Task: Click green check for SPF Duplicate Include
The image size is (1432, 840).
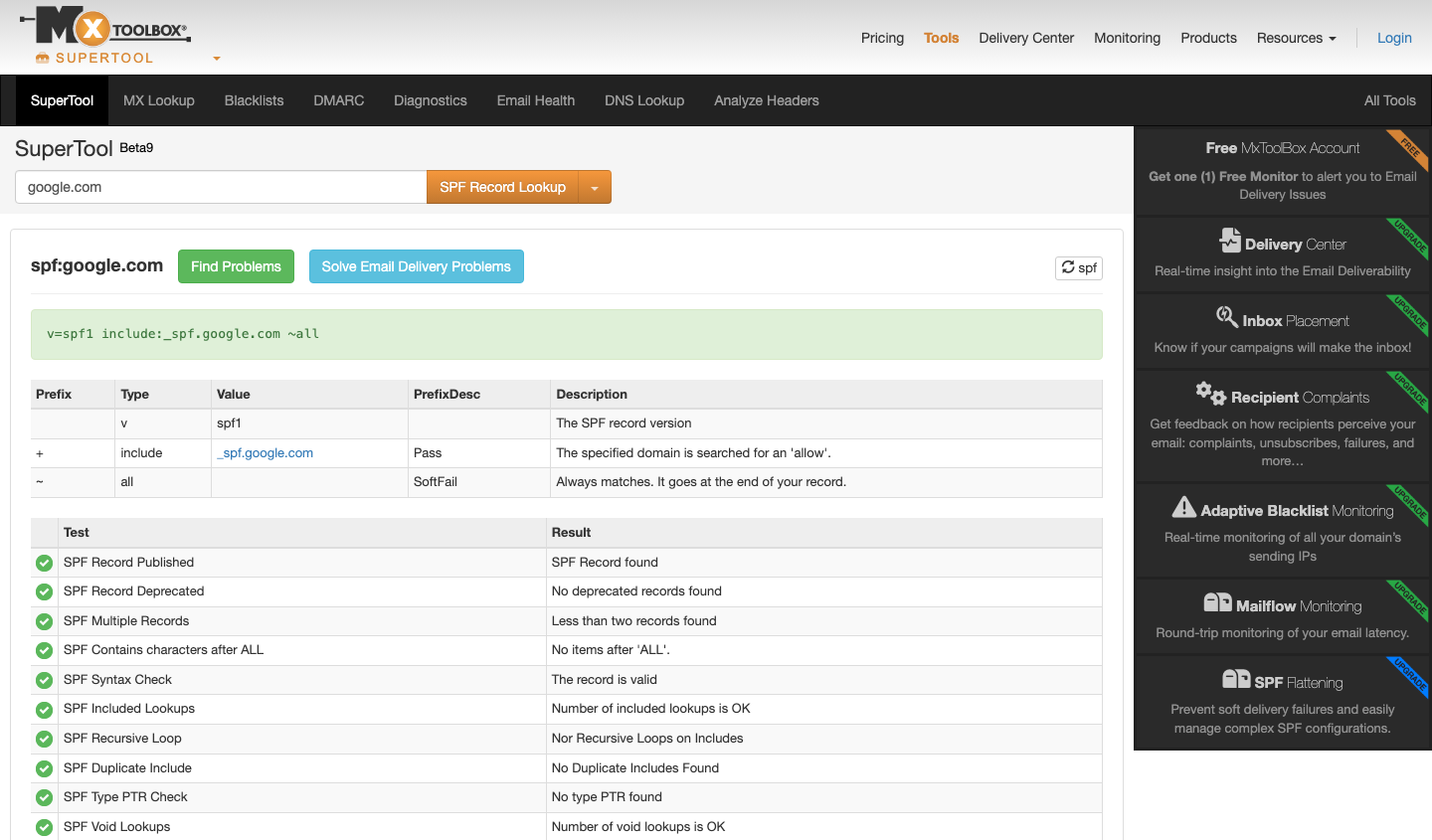Action: click(44, 768)
